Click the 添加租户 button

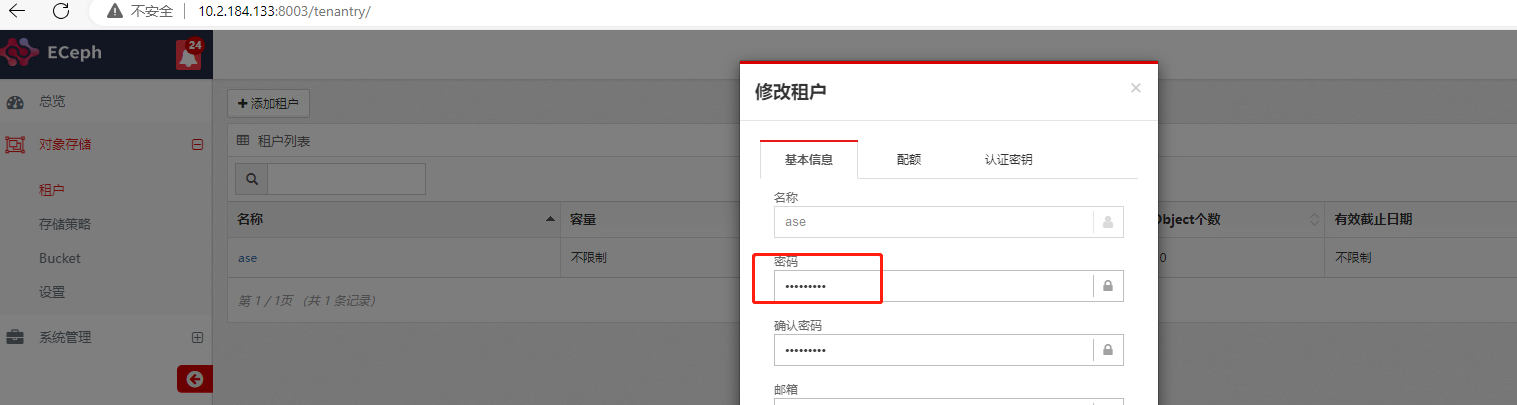269,104
